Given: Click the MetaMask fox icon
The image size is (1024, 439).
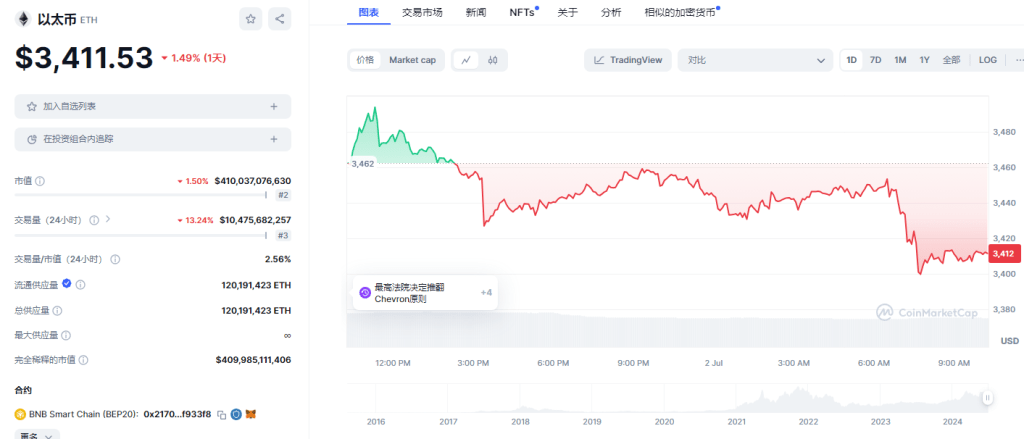Looking at the screenshot, I should coord(253,414).
